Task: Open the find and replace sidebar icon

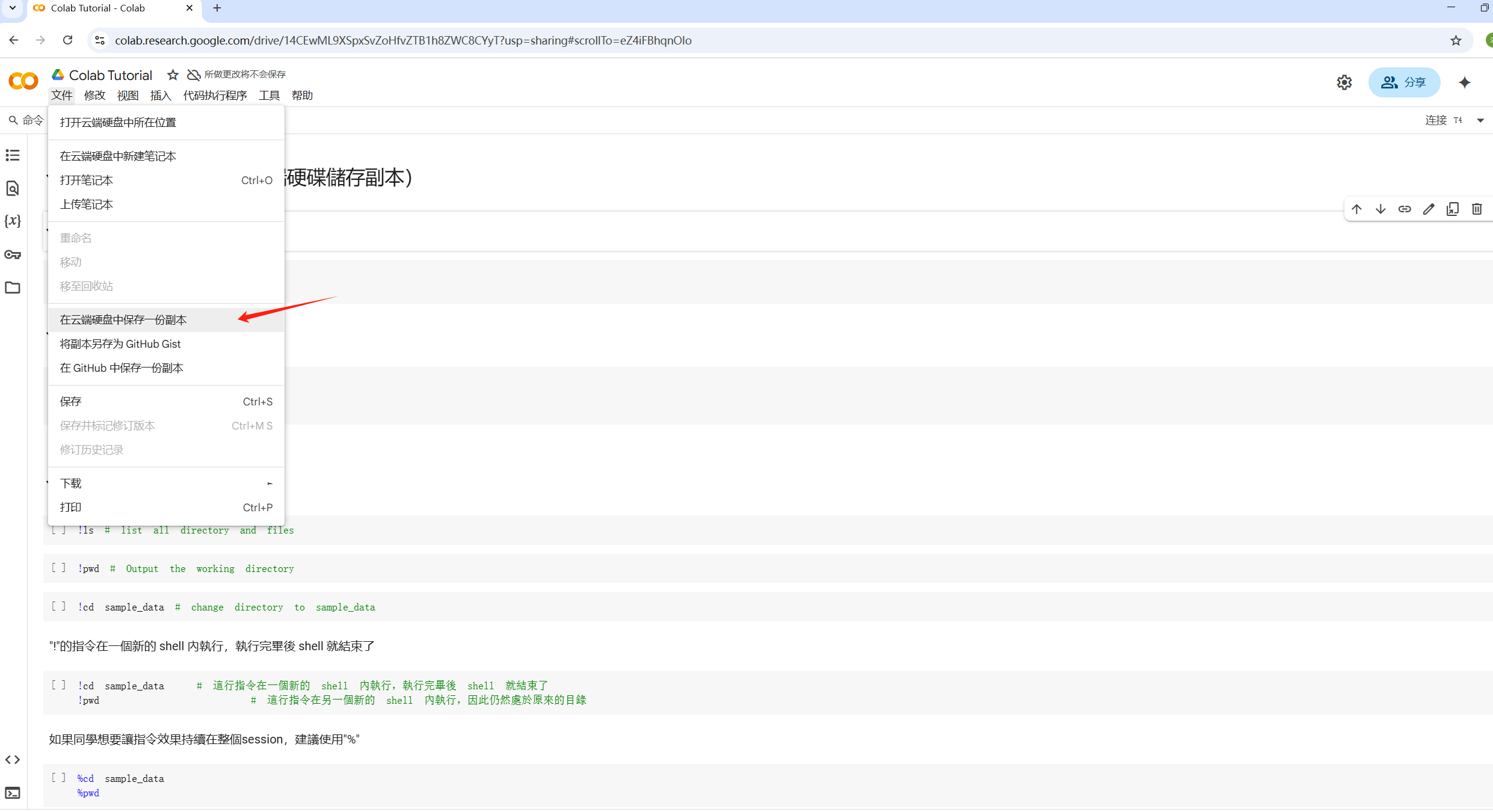Action: tap(13, 188)
